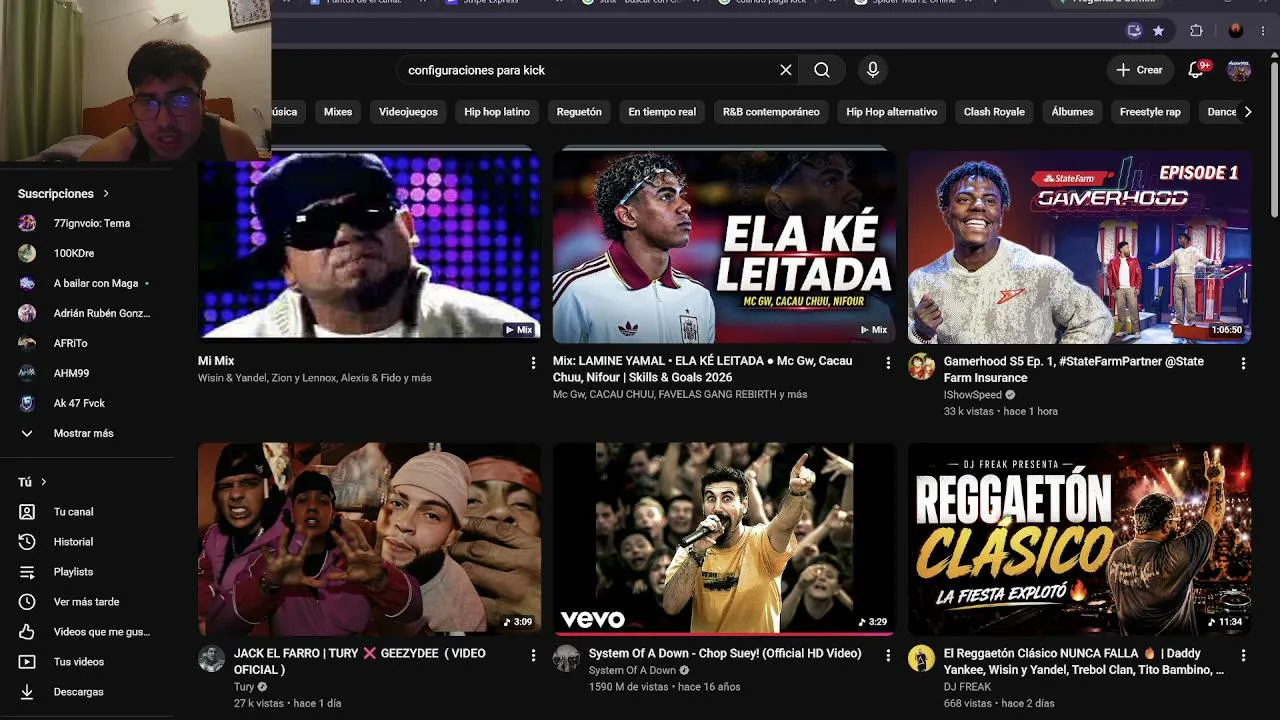Play the JACK EL FARRO thumbnail
Image resolution: width=1280 pixels, height=720 pixels.
[369, 539]
